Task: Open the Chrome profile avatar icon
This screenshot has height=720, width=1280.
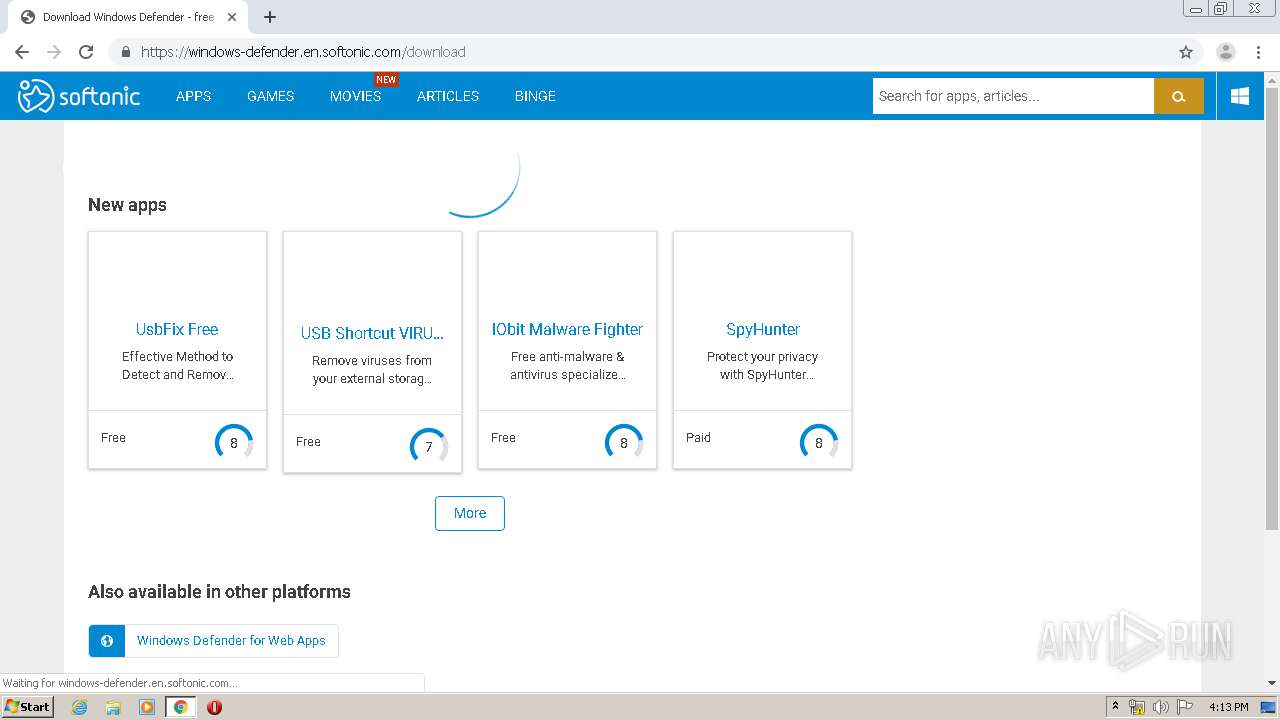Action: (1225, 52)
